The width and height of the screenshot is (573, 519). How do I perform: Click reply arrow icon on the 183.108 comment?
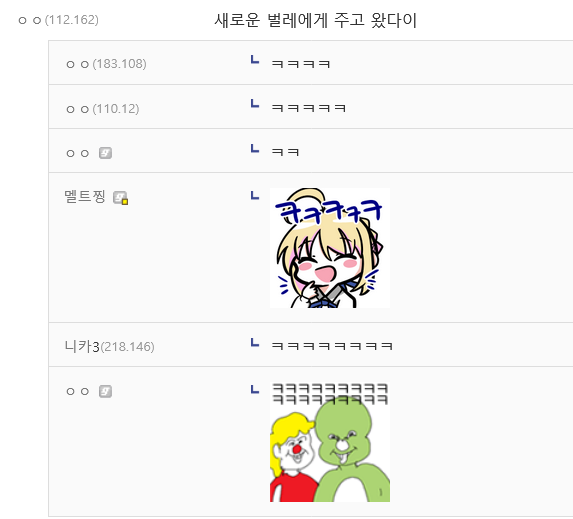coord(255,60)
